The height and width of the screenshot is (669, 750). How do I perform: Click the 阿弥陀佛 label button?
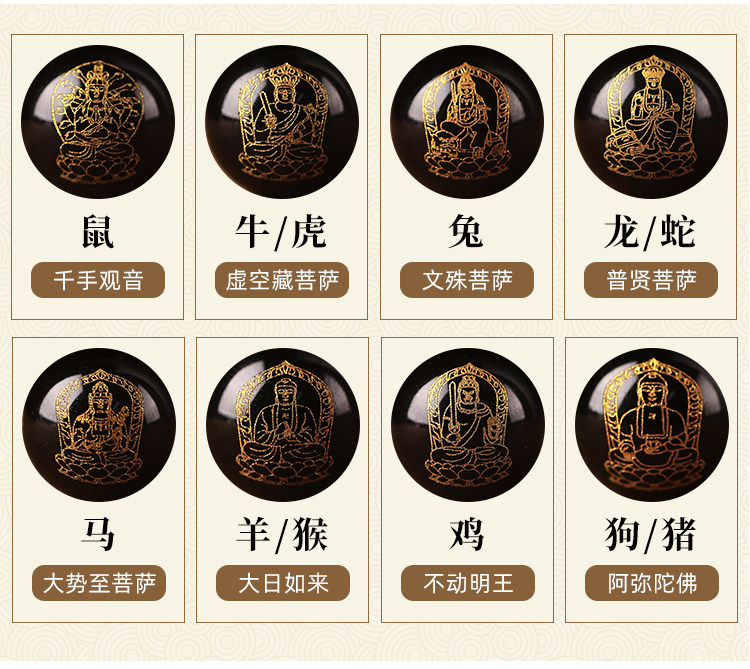(x=652, y=583)
